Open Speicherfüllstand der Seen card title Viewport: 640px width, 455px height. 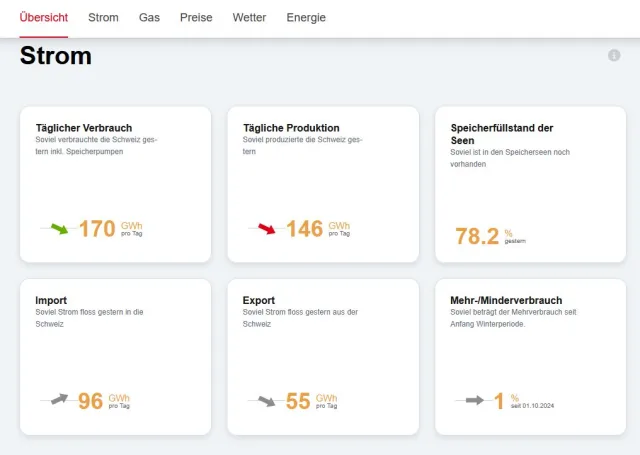[x=502, y=134]
